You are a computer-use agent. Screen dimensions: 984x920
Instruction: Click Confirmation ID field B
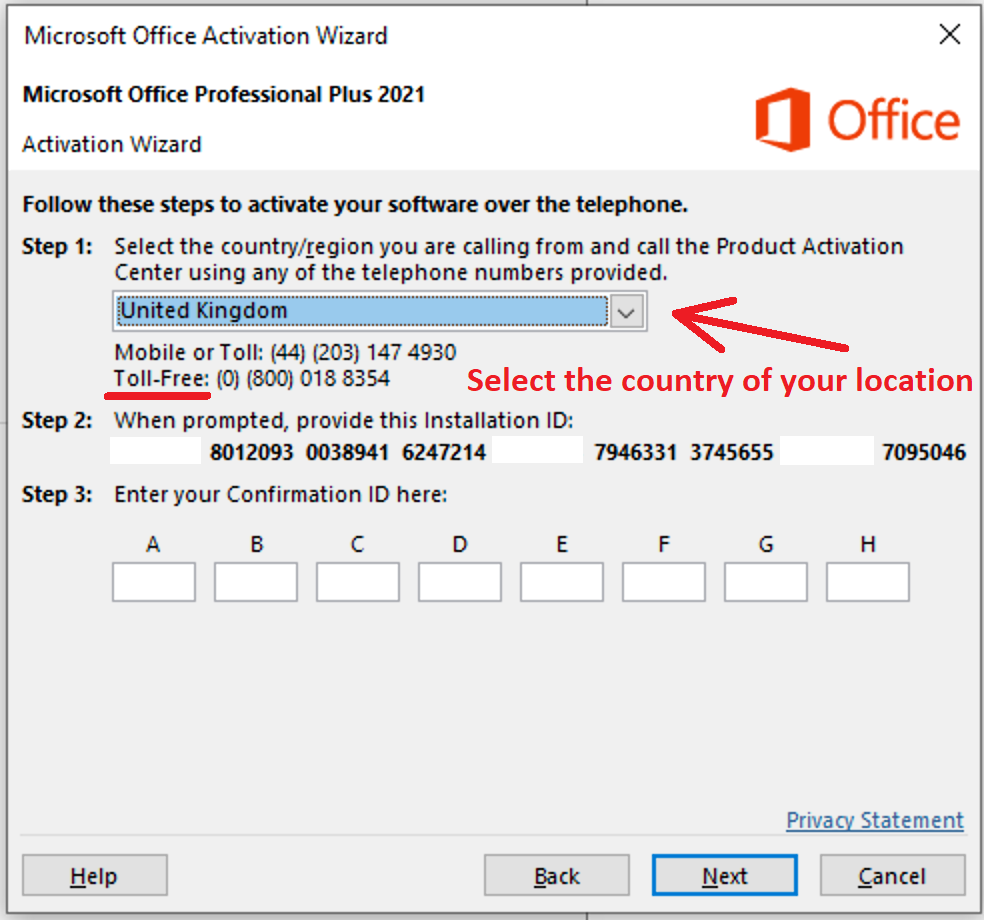pos(256,582)
